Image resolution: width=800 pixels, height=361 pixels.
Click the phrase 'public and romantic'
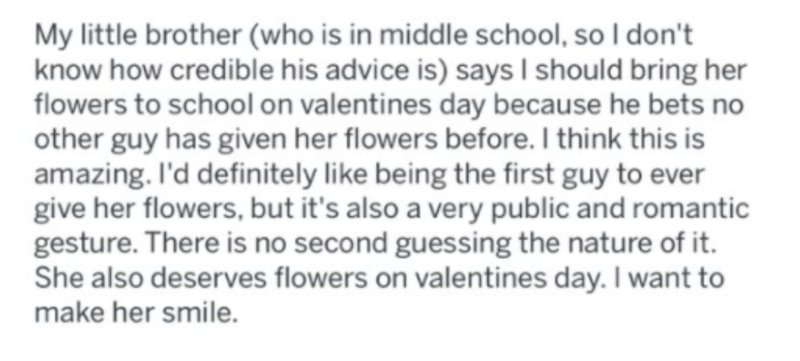(x=620, y=210)
